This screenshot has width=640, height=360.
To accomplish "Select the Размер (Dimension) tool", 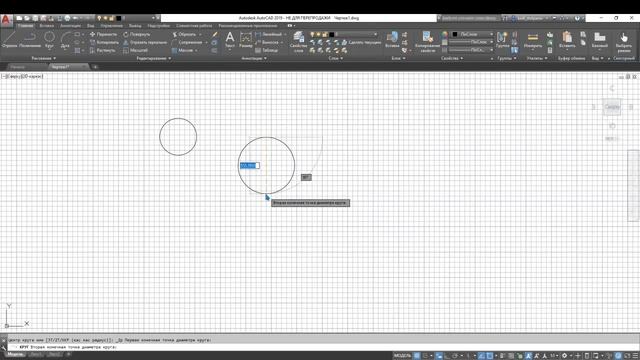I will coord(246,40).
